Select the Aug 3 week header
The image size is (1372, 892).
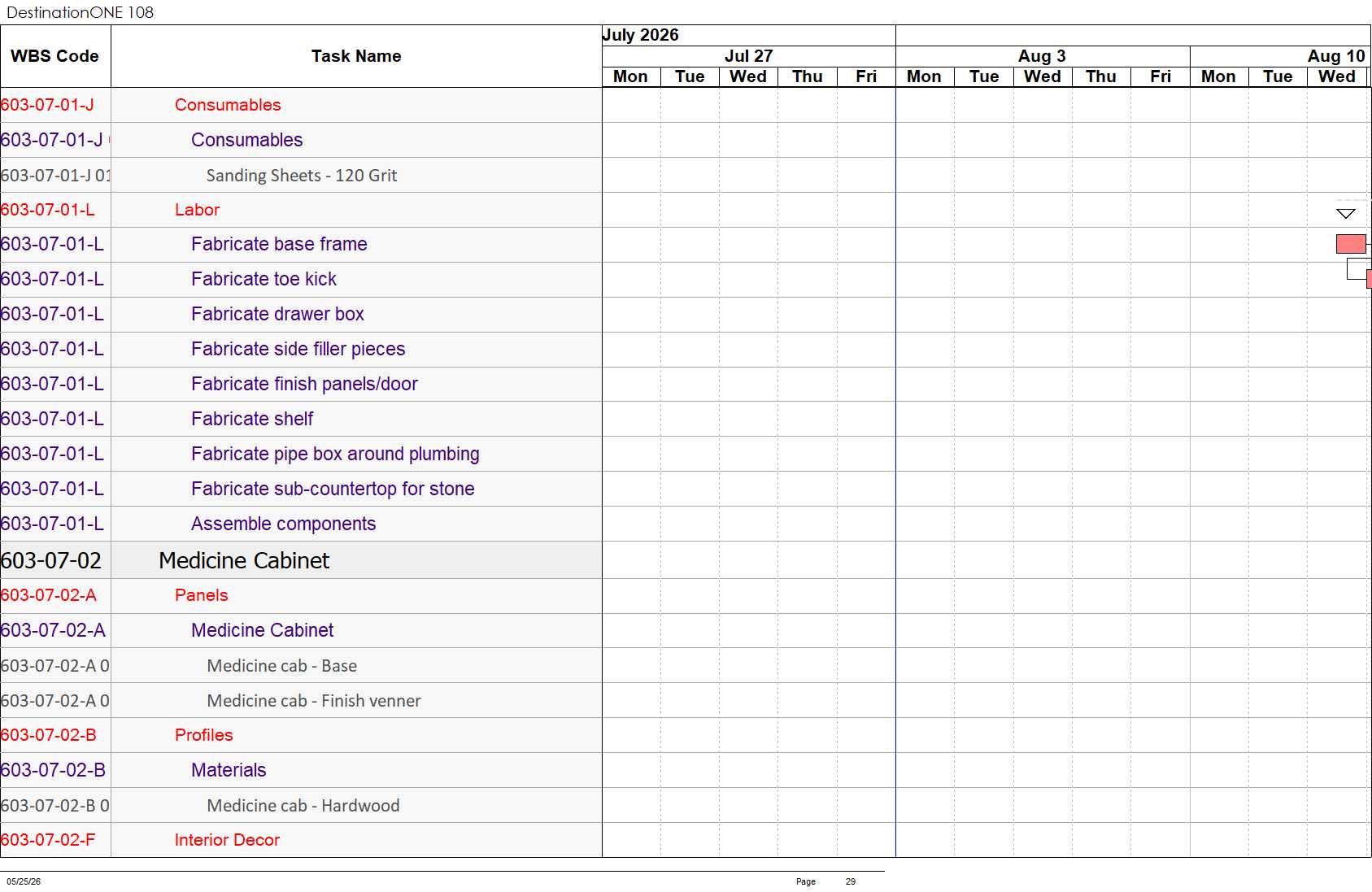(1042, 56)
